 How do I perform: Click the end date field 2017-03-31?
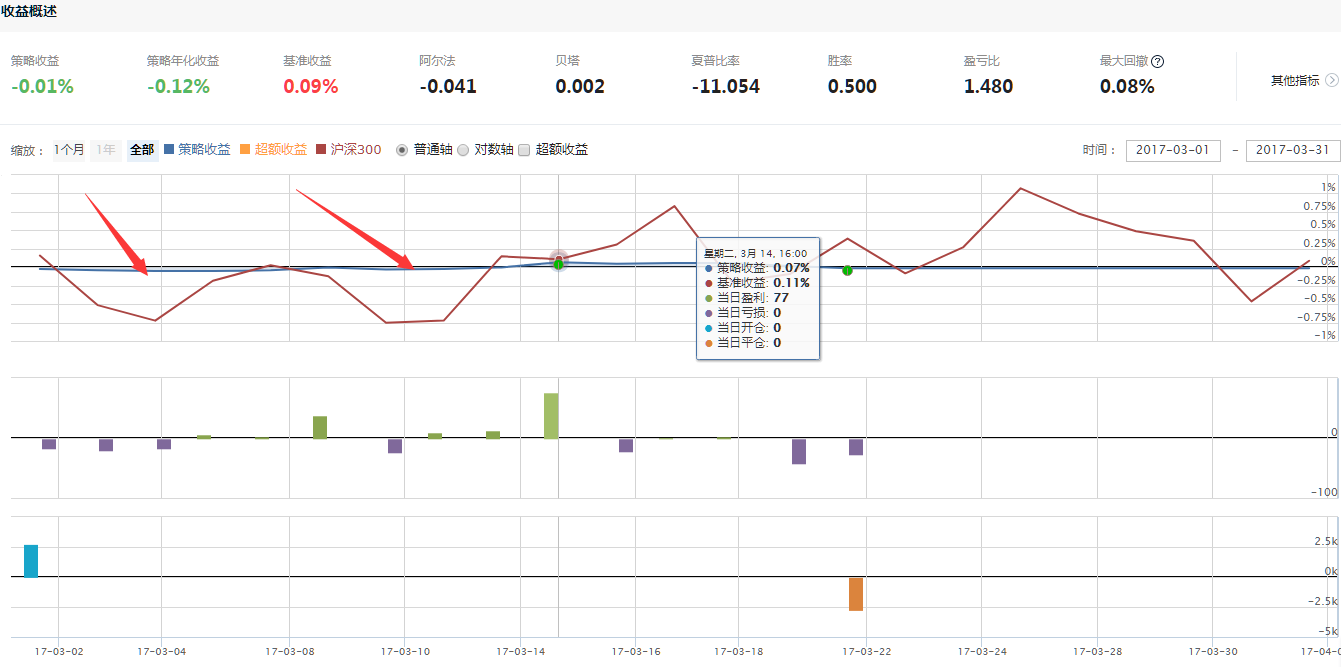click(1292, 150)
